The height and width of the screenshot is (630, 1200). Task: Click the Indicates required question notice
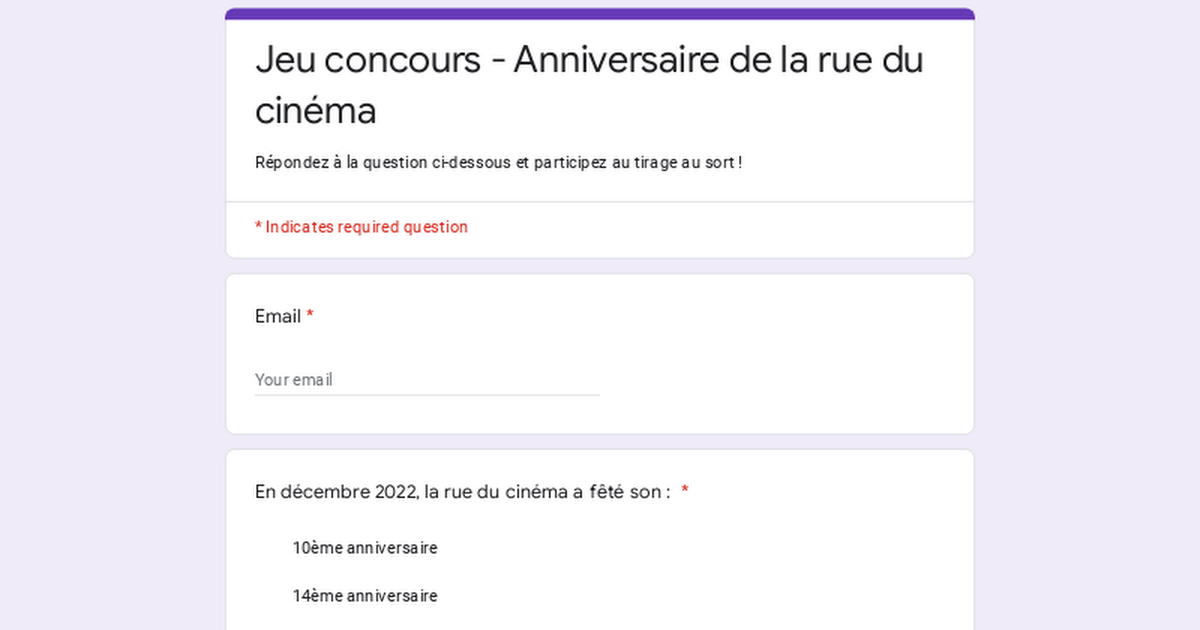click(x=361, y=227)
